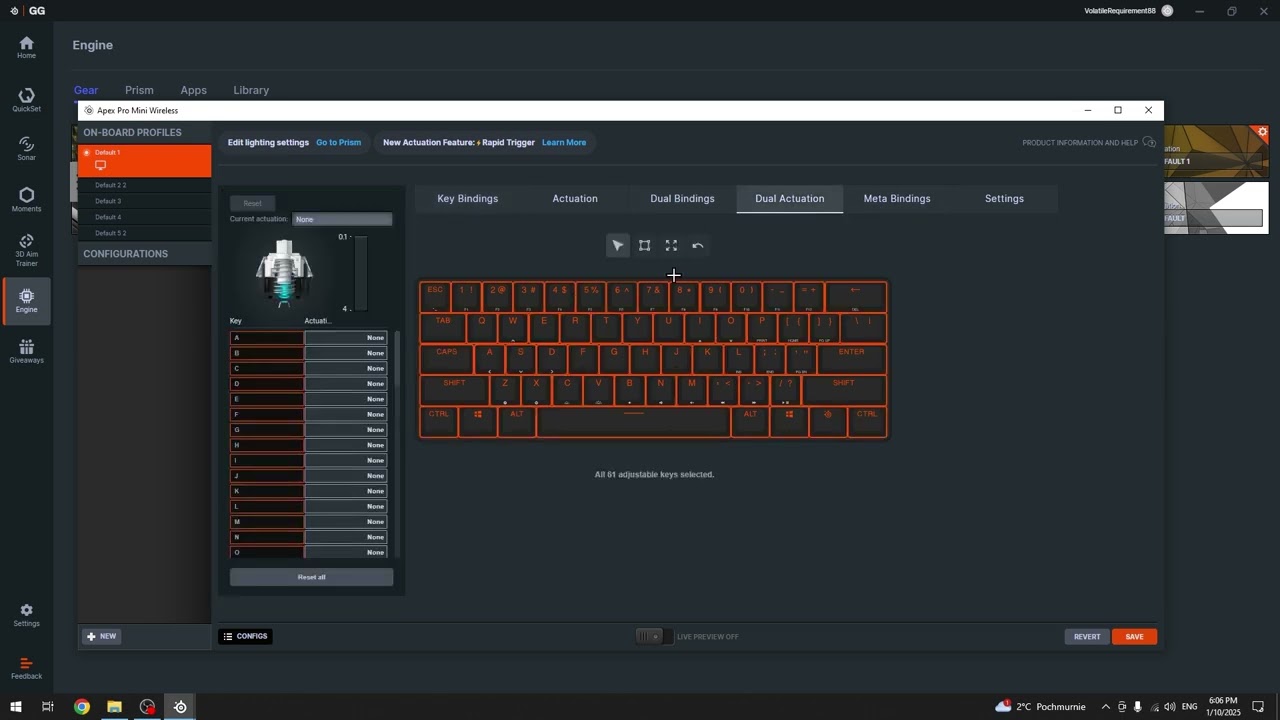This screenshot has width=1280, height=720.
Task: Click the REVERT button
Action: pyautogui.click(x=1087, y=637)
